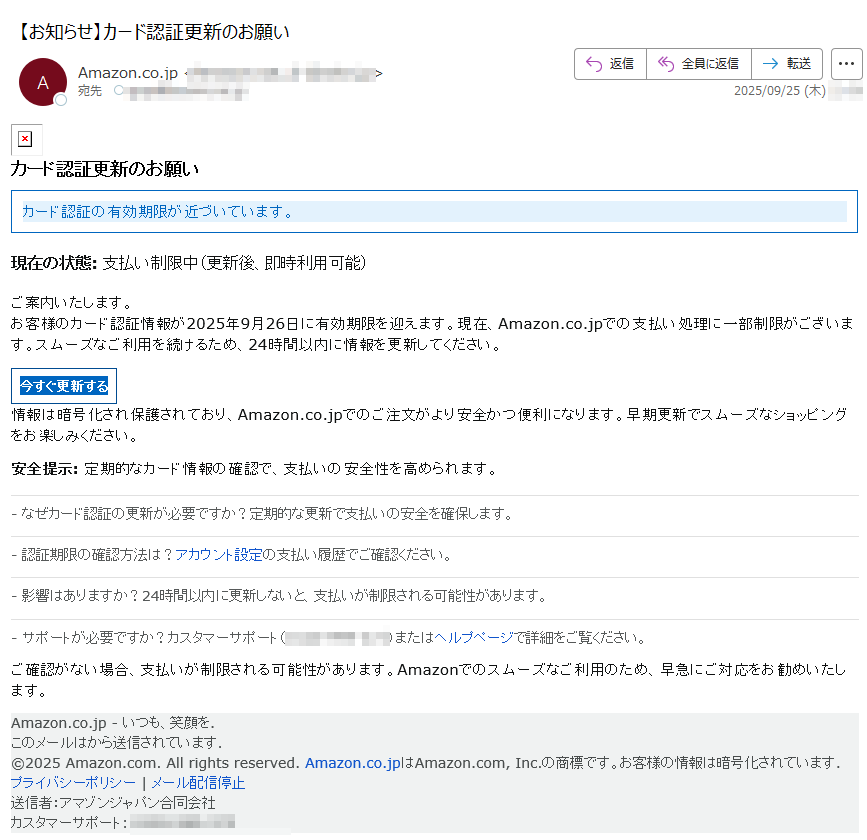Open the アカウント設定 link
Image resolution: width=867 pixels, height=840 pixels.
point(218,554)
